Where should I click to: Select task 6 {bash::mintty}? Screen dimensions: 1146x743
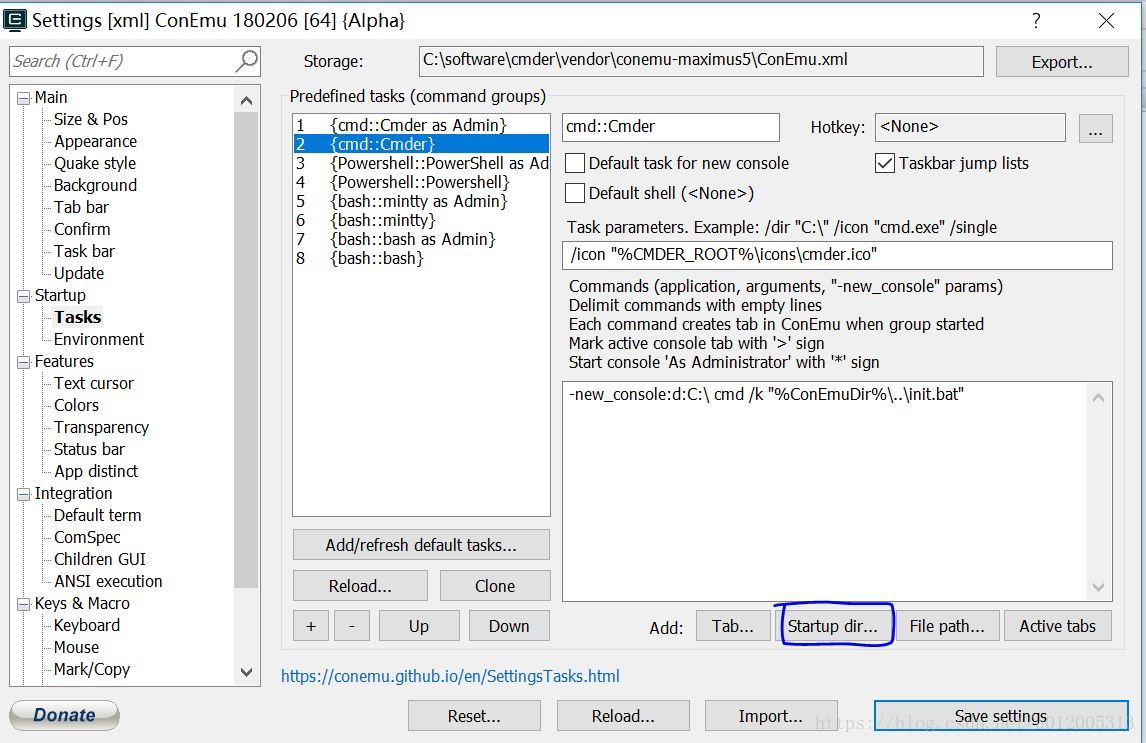(421, 220)
